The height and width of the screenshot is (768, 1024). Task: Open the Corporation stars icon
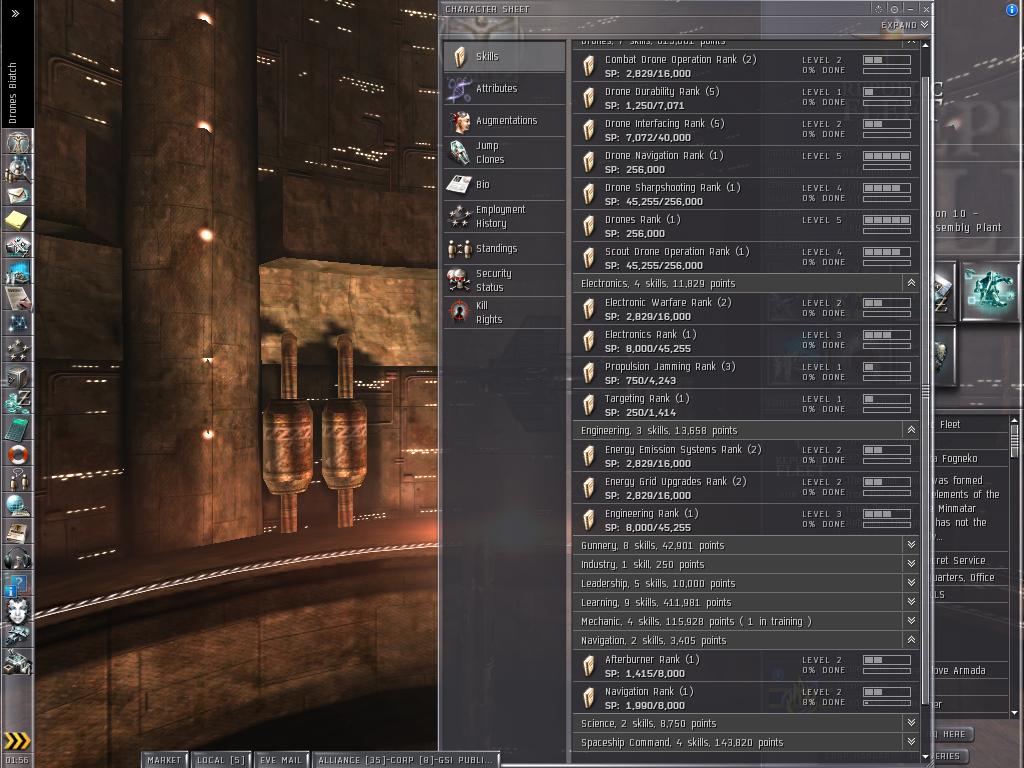(x=18, y=349)
